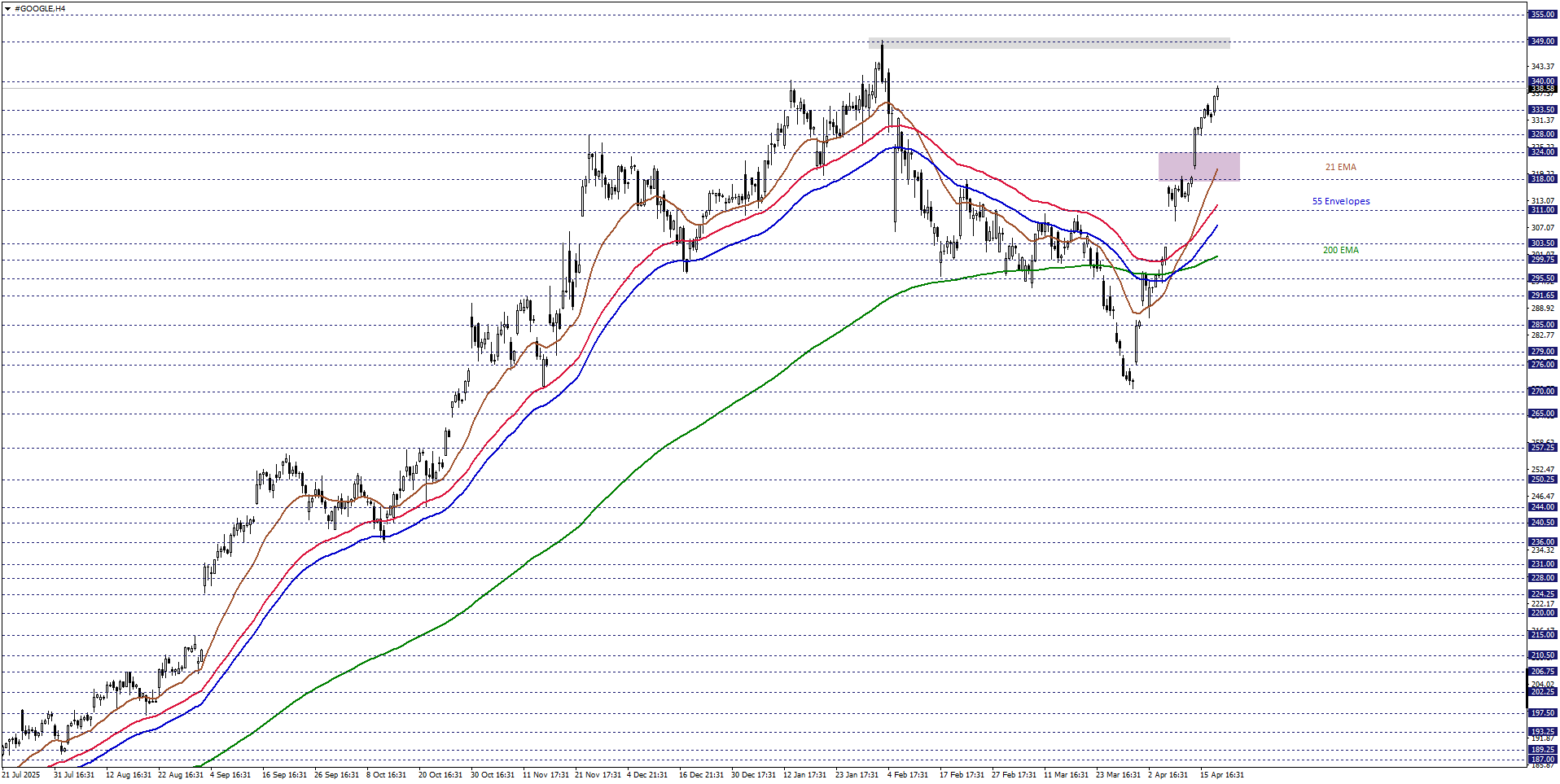
Task: Select the 21 EMA text label
Action: pyautogui.click(x=1340, y=167)
